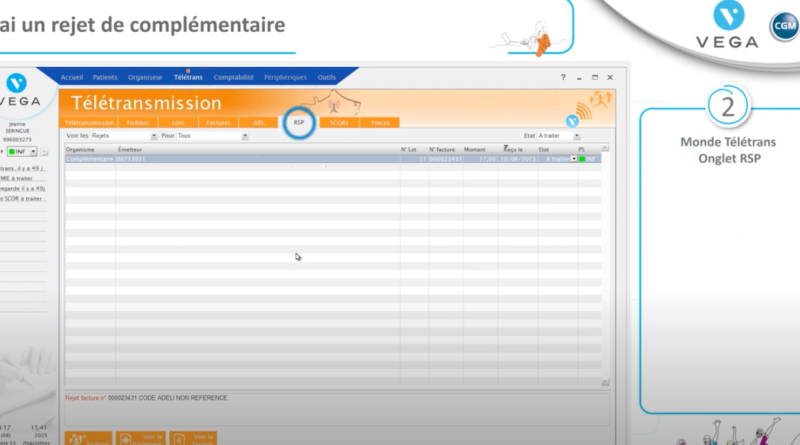Sort by the PS column header

pyautogui.click(x=582, y=150)
